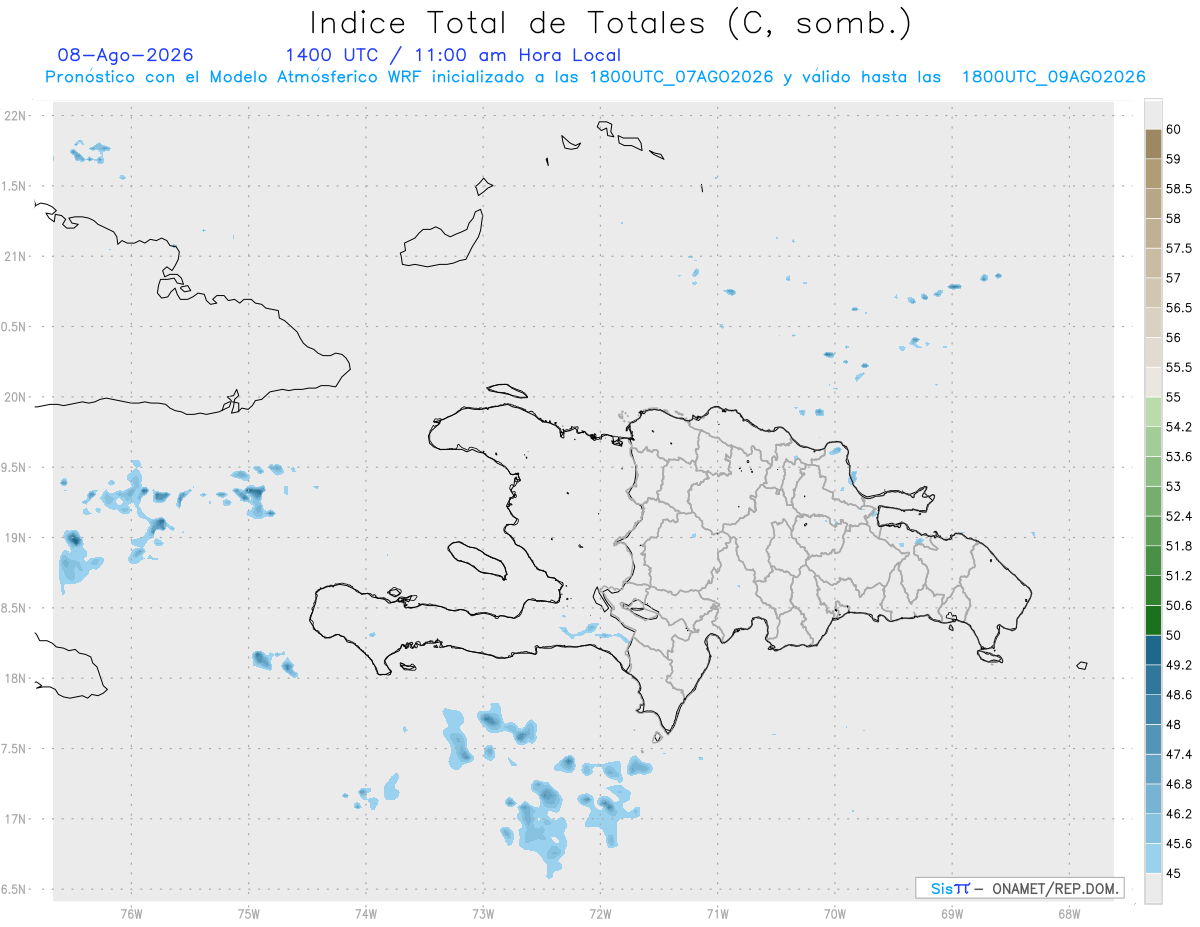Image resolution: width=1200 pixels, height=927 pixels.
Task: Click the longitude label "73W"
Action: tap(483, 912)
